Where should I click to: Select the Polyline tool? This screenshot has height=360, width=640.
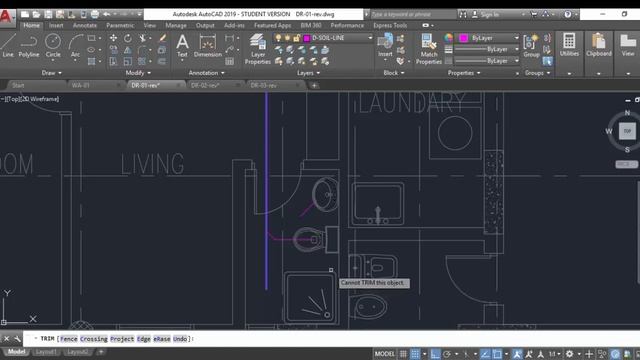point(29,45)
